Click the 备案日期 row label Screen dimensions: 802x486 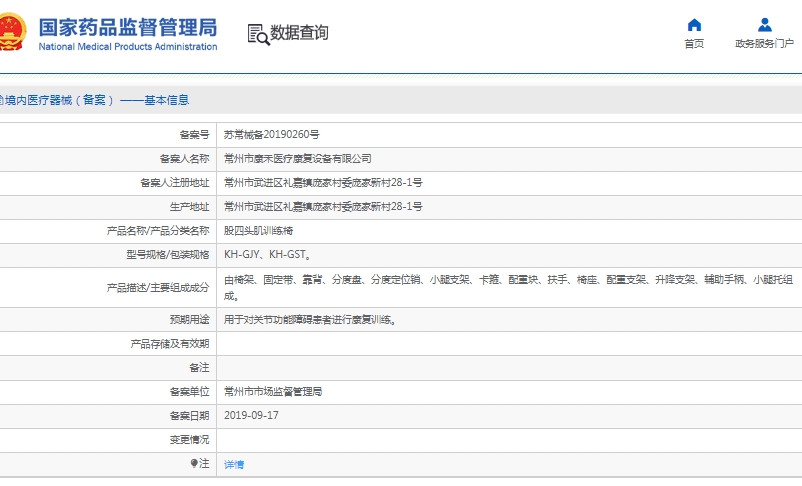pyautogui.click(x=190, y=416)
